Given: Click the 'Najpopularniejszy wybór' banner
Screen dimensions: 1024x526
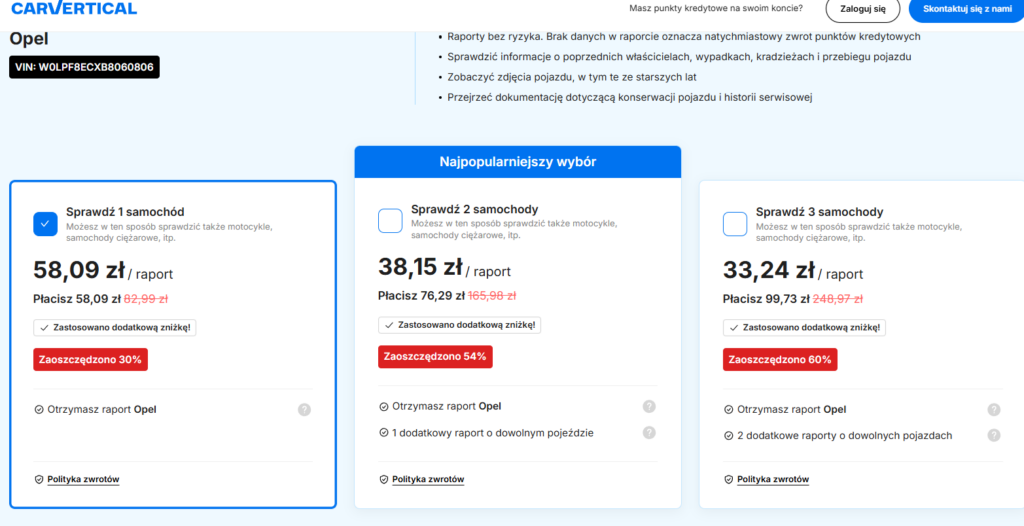Looking at the screenshot, I should coord(517,162).
